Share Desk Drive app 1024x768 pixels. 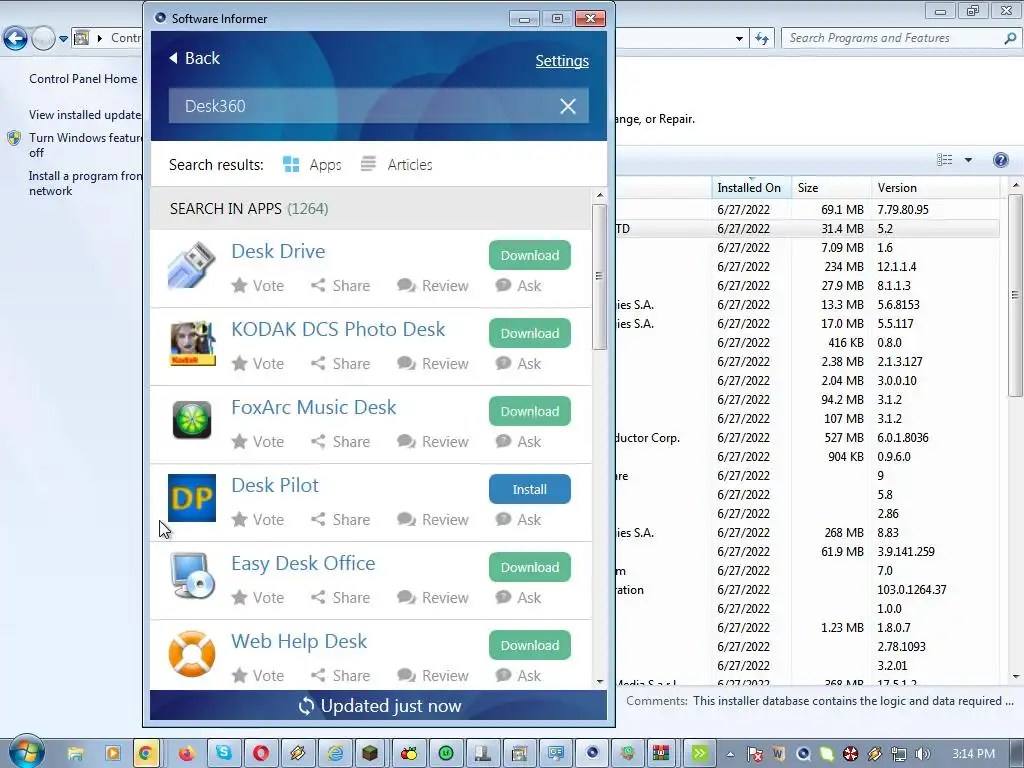click(x=341, y=285)
